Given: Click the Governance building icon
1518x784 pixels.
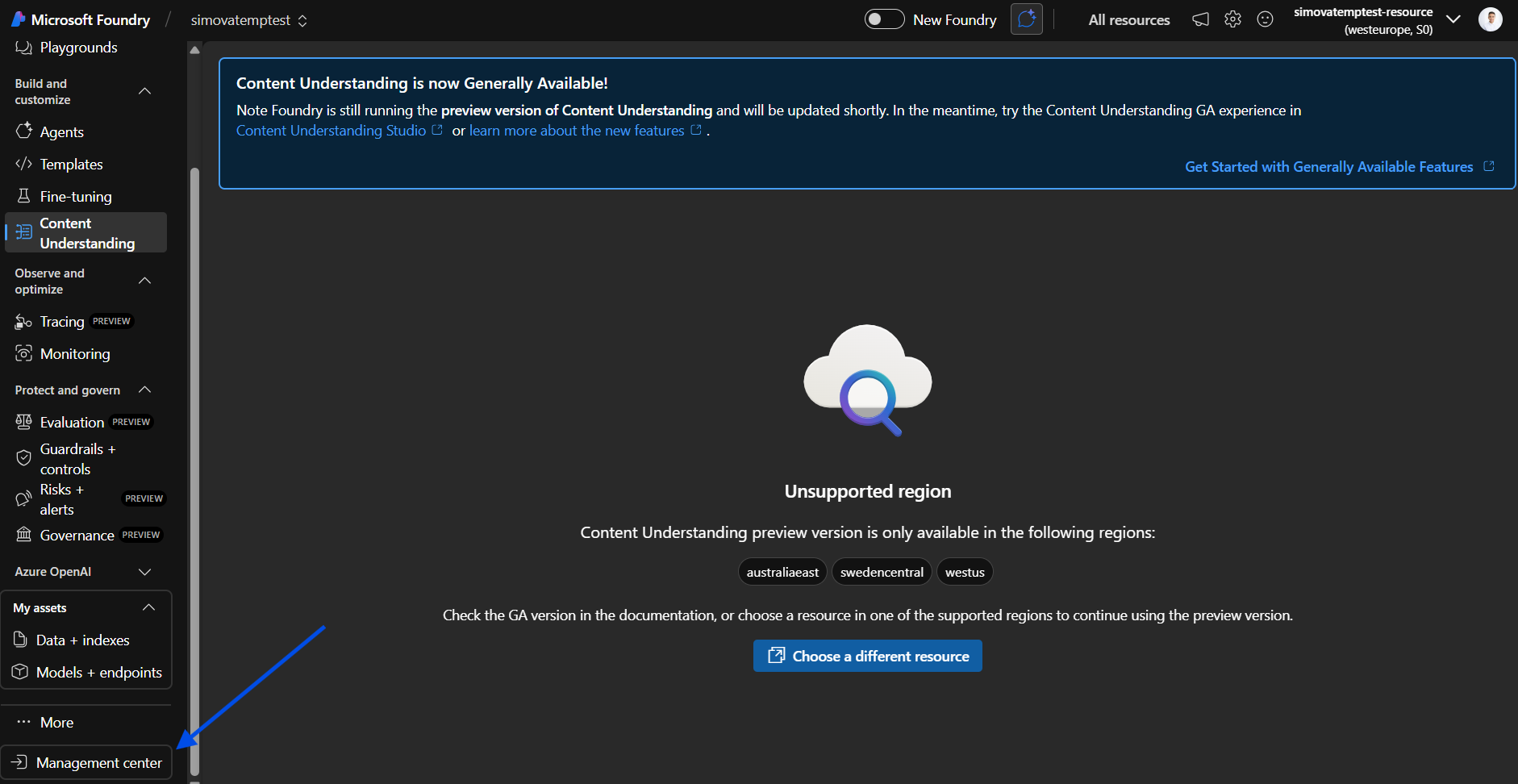Looking at the screenshot, I should coord(23,535).
